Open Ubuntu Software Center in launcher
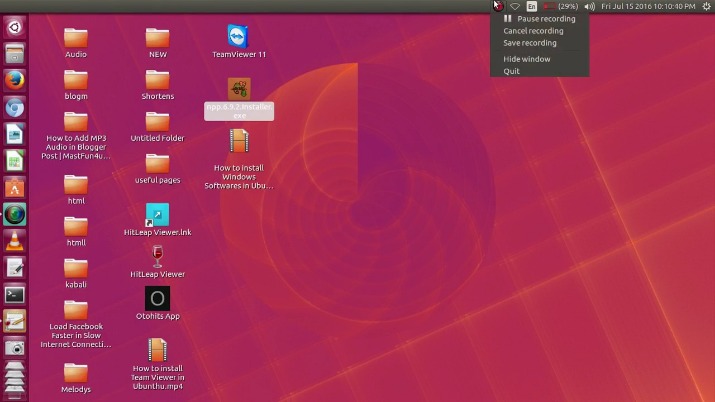The height and width of the screenshot is (402, 715). click(x=14, y=187)
